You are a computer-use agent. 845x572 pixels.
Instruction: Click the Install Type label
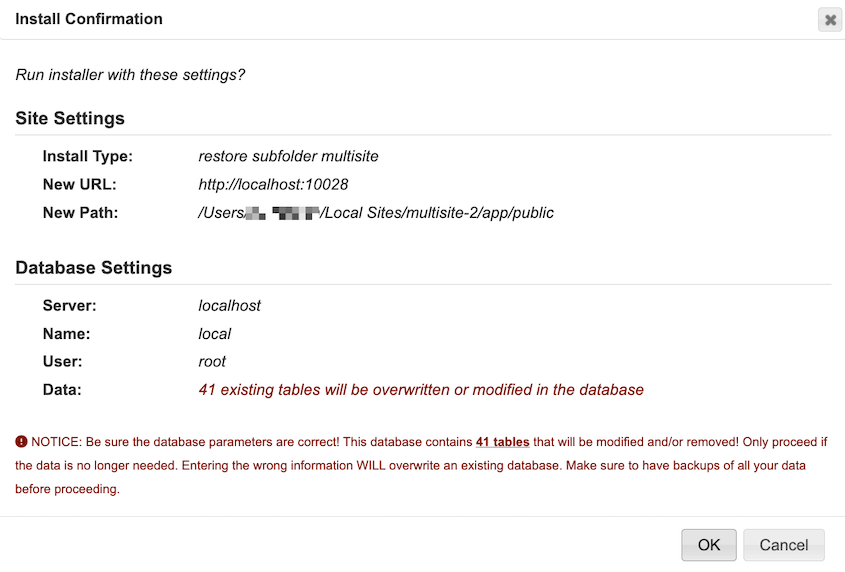tap(87, 156)
